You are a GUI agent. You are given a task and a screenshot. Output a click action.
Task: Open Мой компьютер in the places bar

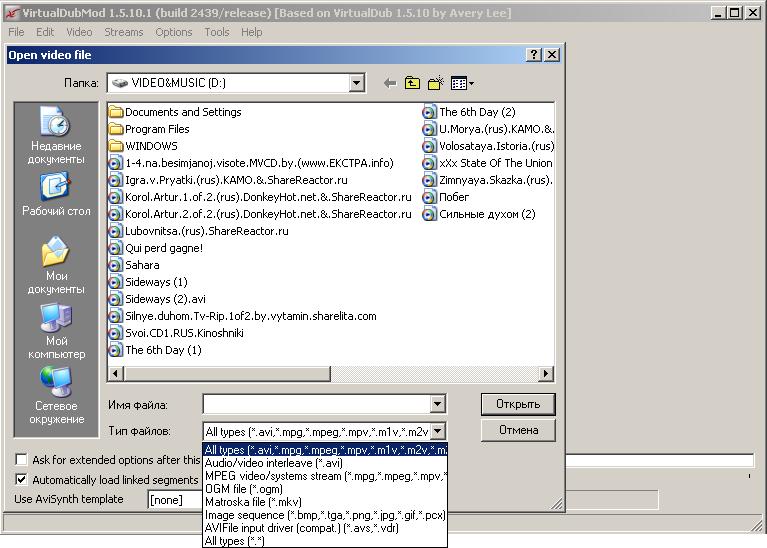[x=56, y=331]
